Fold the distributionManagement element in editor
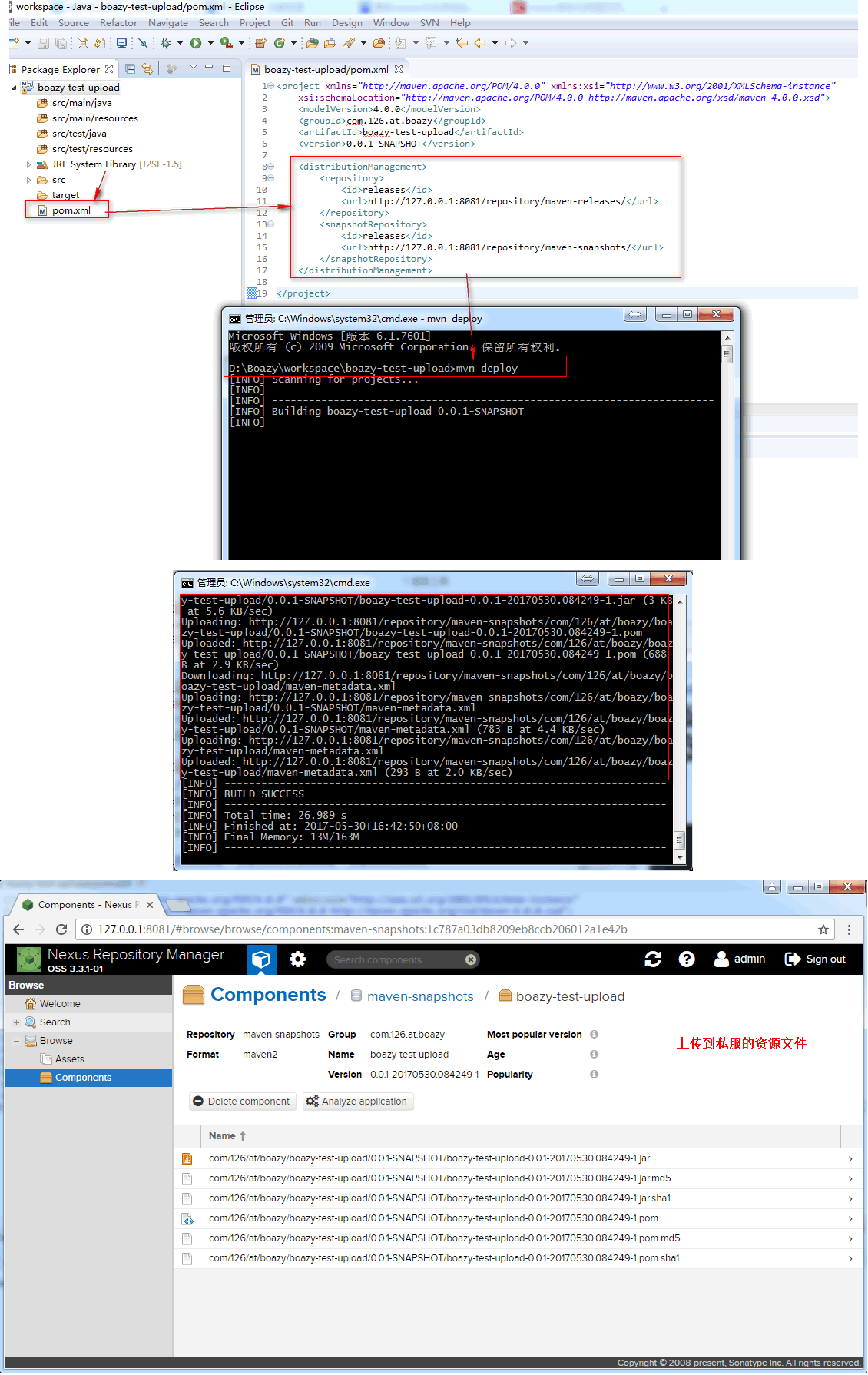This screenshot has height=1375, width=868. [x=271, y=167]
